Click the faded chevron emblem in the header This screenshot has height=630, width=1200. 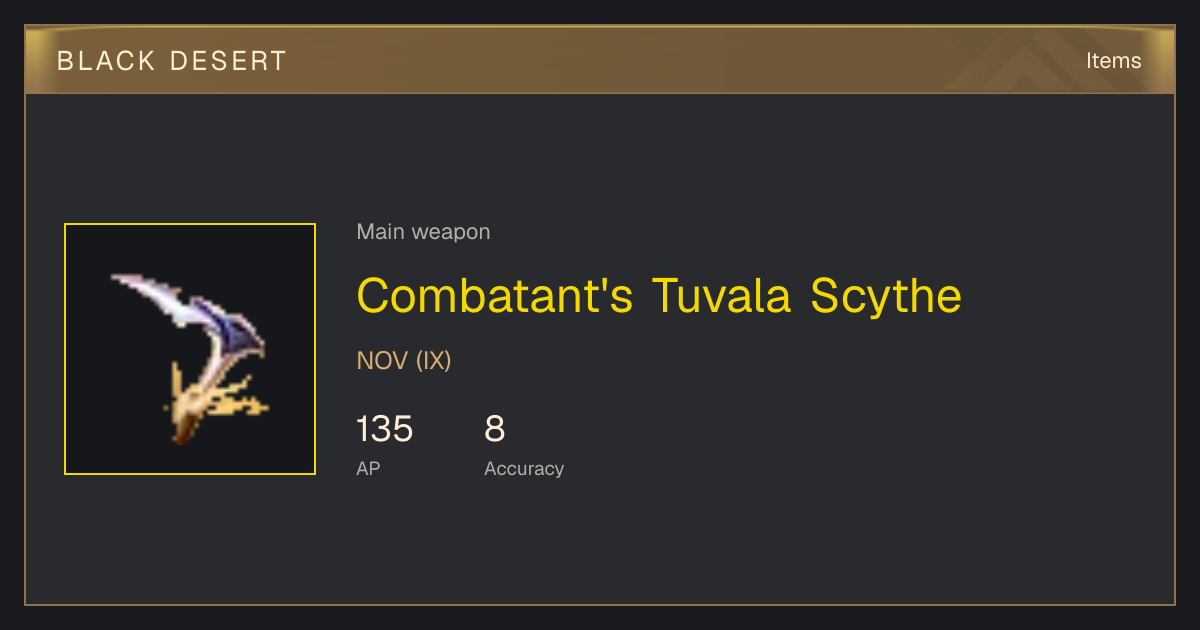(x=1040, y=61)
